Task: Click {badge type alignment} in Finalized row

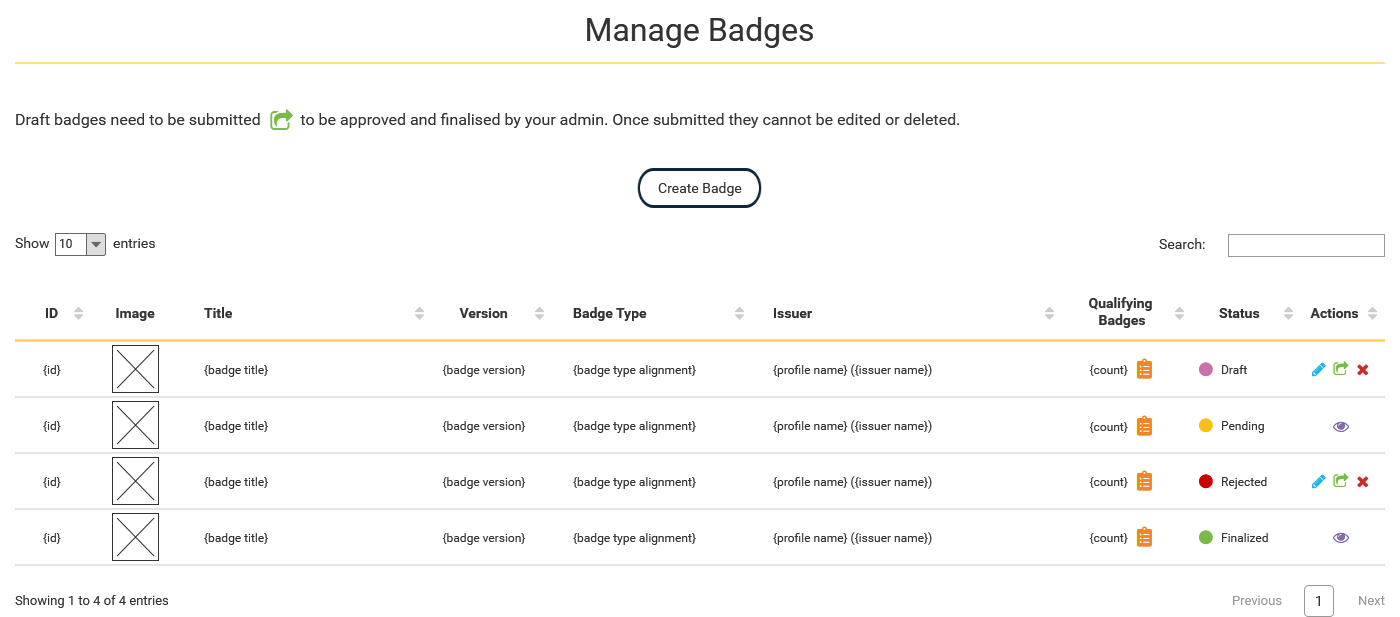Action: [634, 538]
